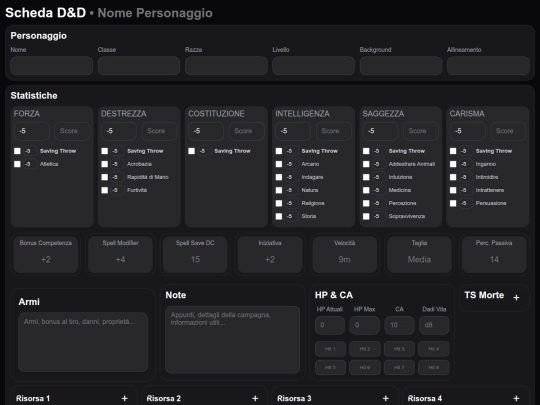Focus the Intelligenza Score field
The image size is (540, 405).
[334, 131]
